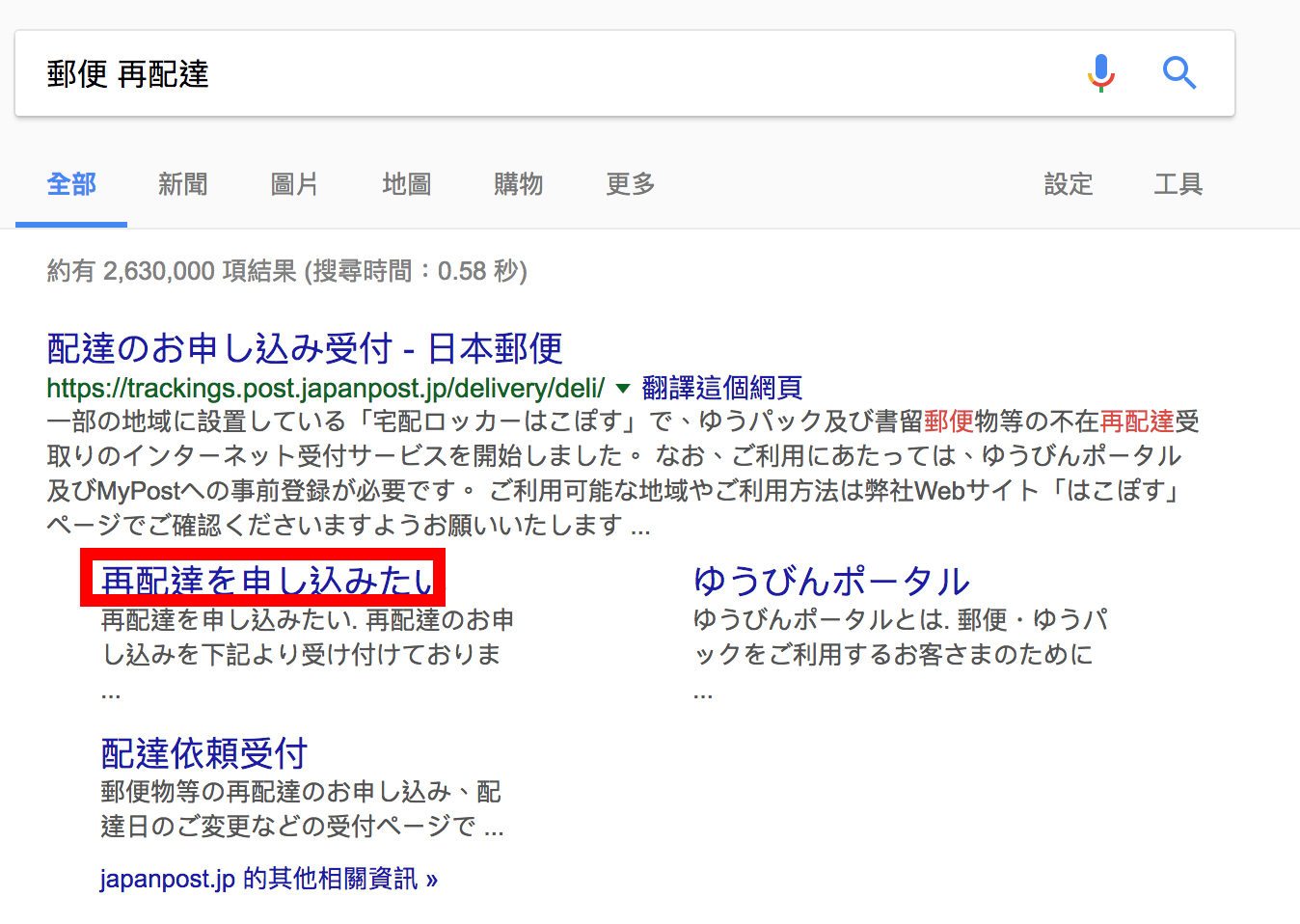Open the 購物 tab
This screenshot has height=924, width=1300.
(x=519, y=184)
